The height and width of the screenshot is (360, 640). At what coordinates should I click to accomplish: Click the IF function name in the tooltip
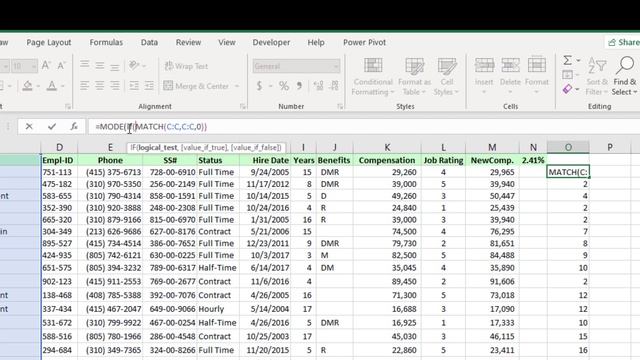pos(133,147)
